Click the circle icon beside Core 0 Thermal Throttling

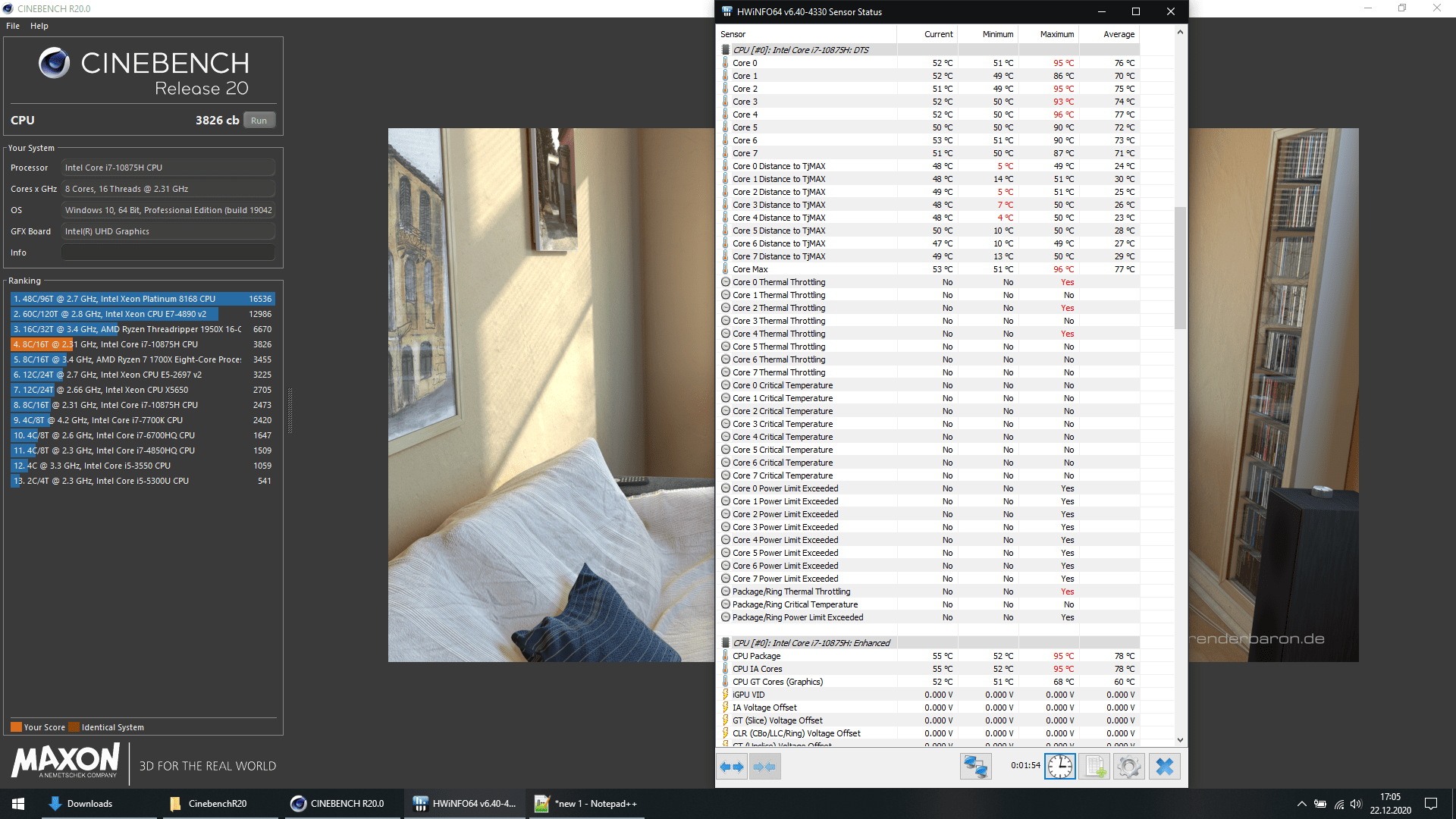[726, 282]
